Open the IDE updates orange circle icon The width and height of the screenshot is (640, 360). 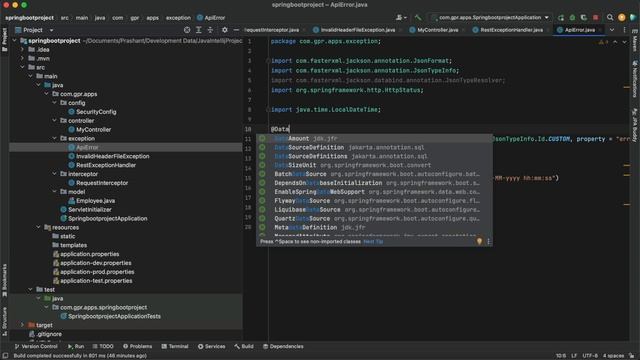coord(621,18)
